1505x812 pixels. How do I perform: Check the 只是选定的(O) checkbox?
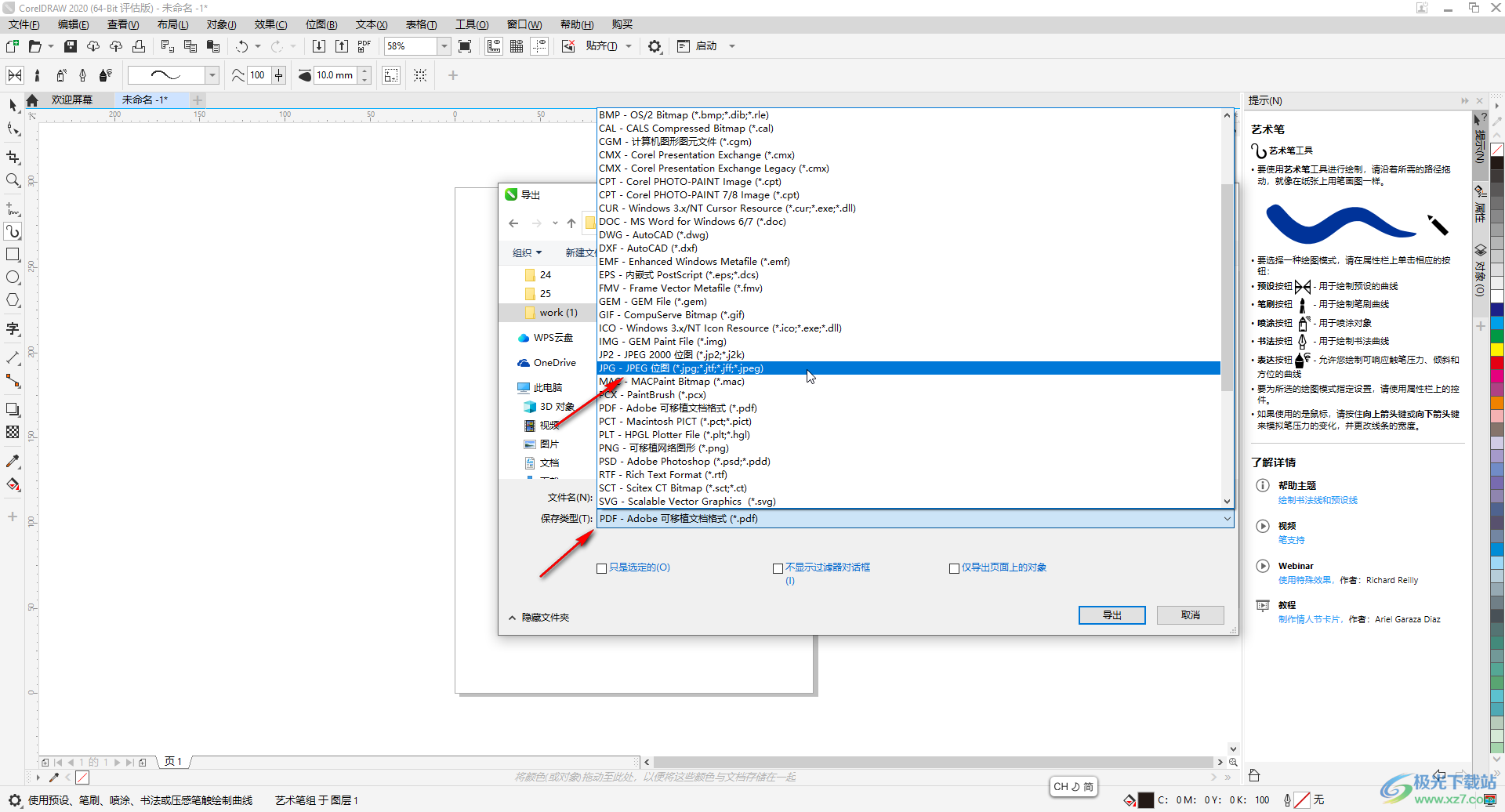click(x=602, y=568)
